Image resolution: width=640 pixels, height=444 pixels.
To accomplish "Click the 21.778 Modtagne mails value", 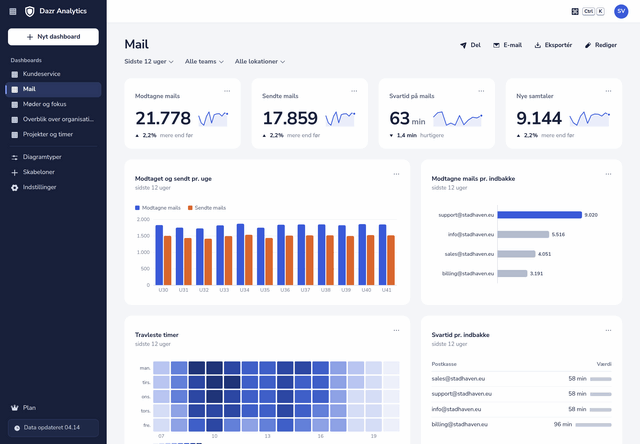I will click(x=163, y=118).
